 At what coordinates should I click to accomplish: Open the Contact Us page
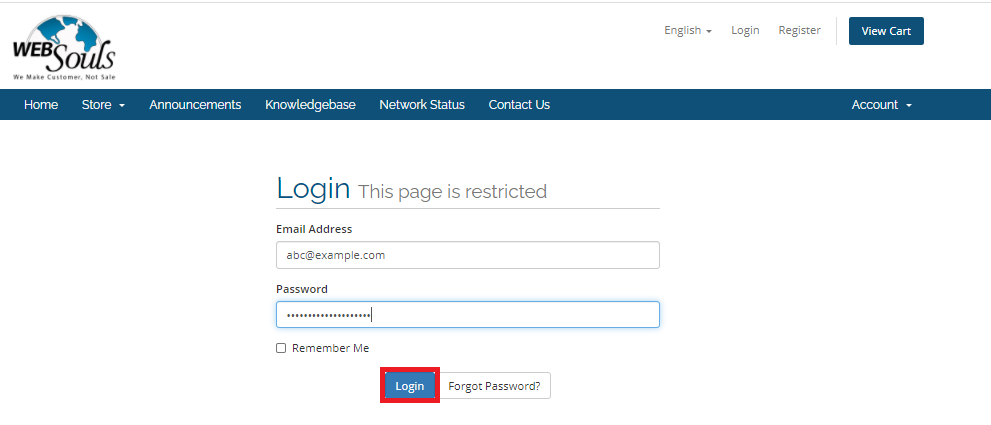click(520, 105)
